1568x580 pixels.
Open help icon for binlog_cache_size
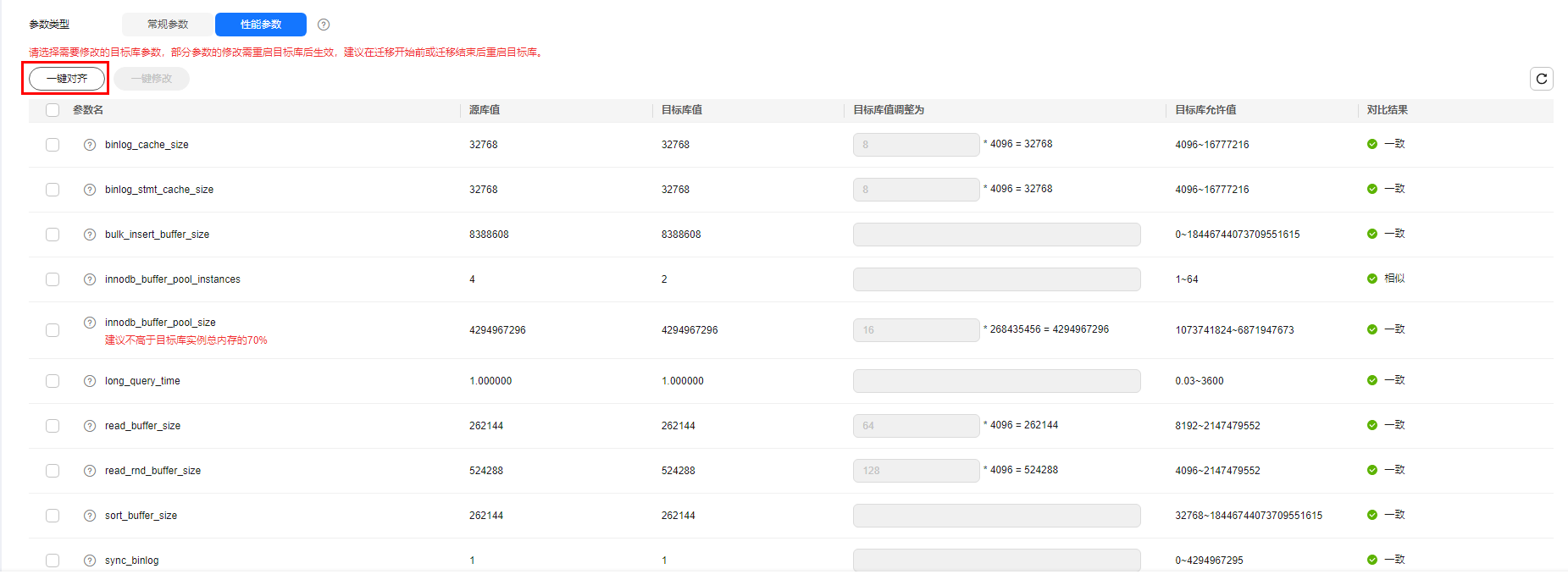[x=90, y=145]
